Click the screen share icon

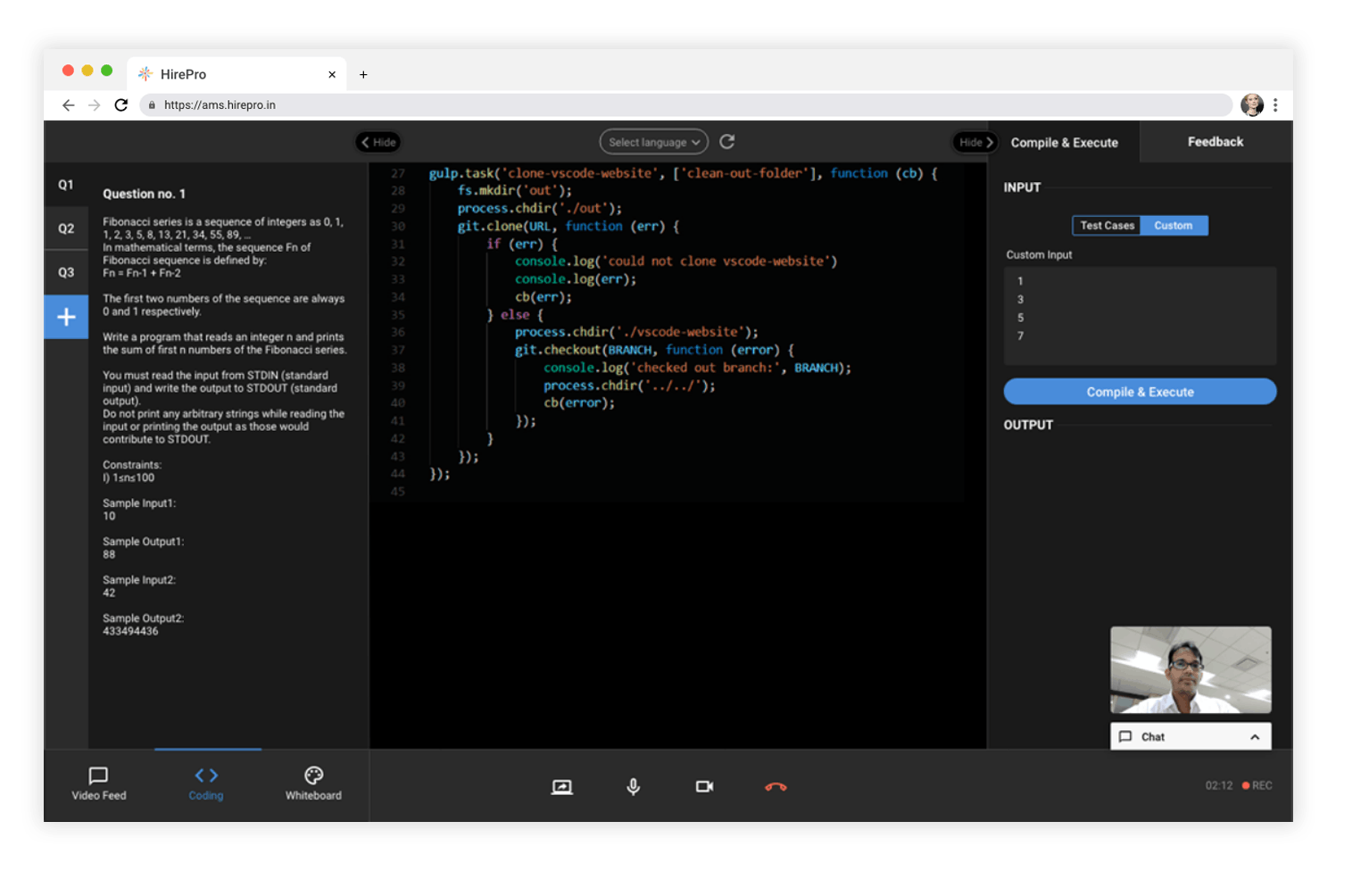coord(561,786)
